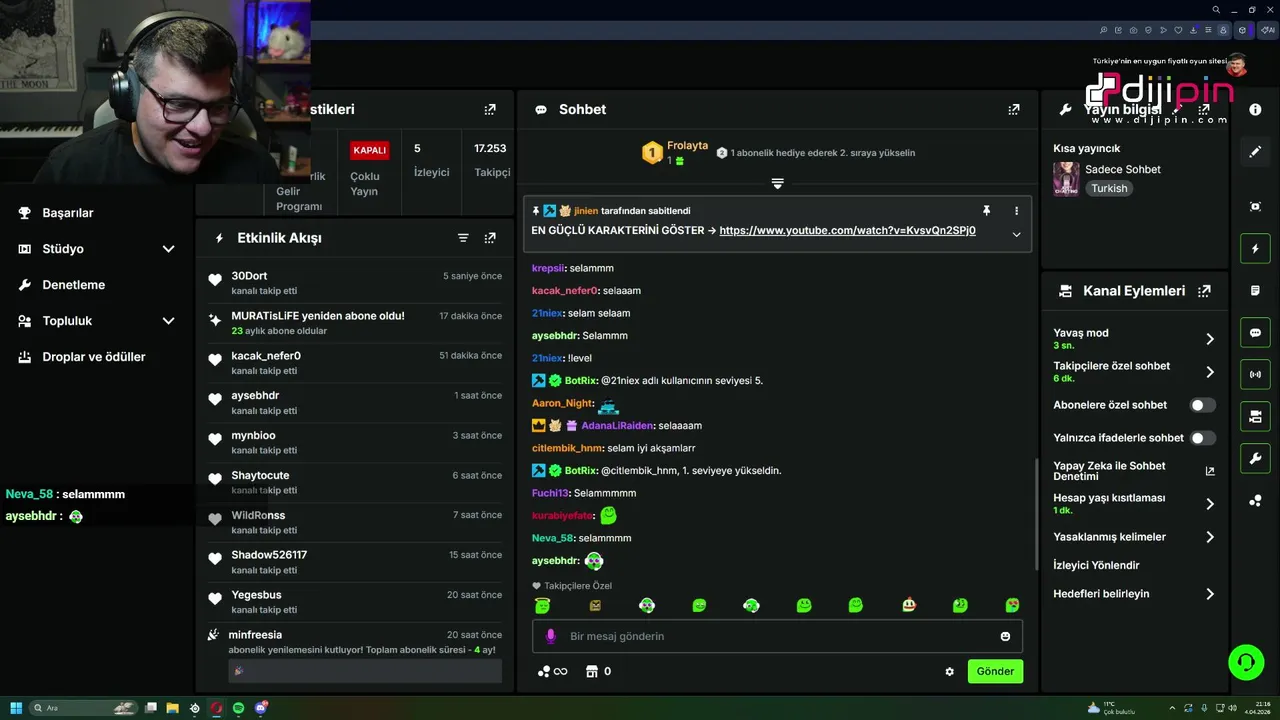Toggle Yalnızca ifadelerle sohbet switch

[x=1203, y=438]
